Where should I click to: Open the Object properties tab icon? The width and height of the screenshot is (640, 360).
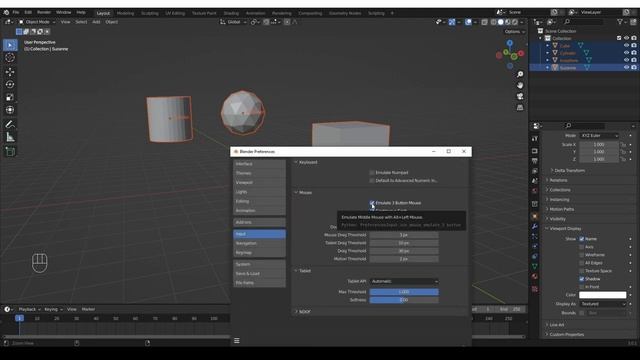pos(535,216)
